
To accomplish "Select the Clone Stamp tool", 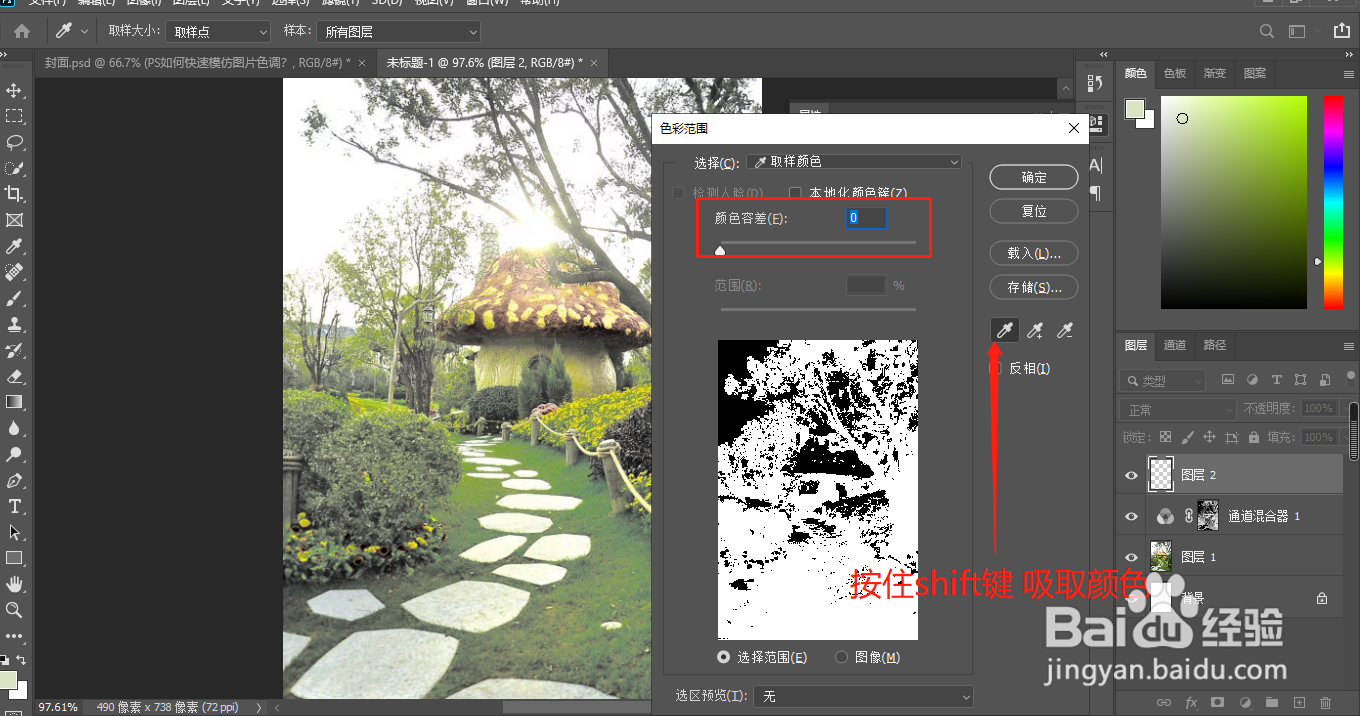I will point(14,324).
